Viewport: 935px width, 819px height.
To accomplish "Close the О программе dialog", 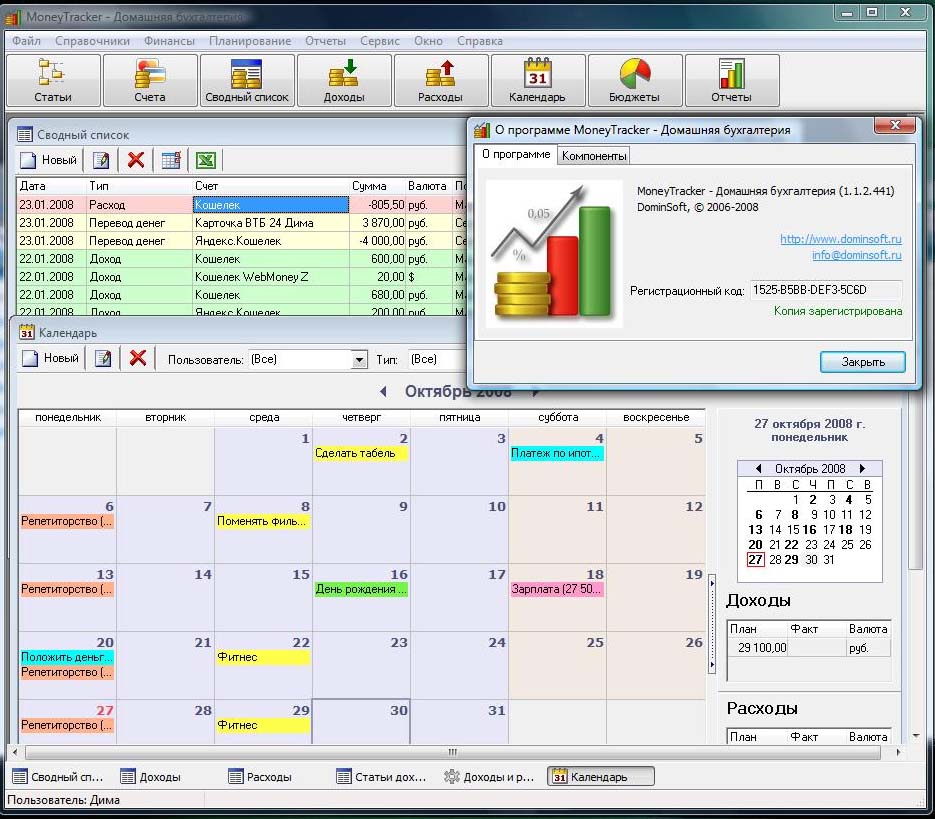I will [894, 125].
